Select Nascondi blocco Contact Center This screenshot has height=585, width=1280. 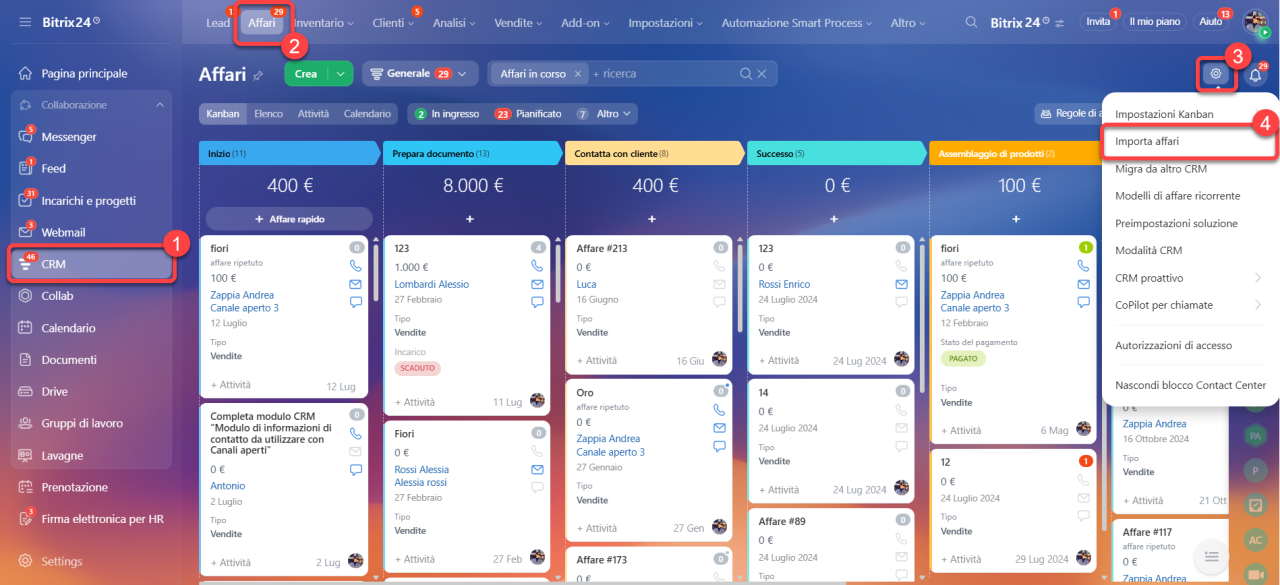point(1189,385)
